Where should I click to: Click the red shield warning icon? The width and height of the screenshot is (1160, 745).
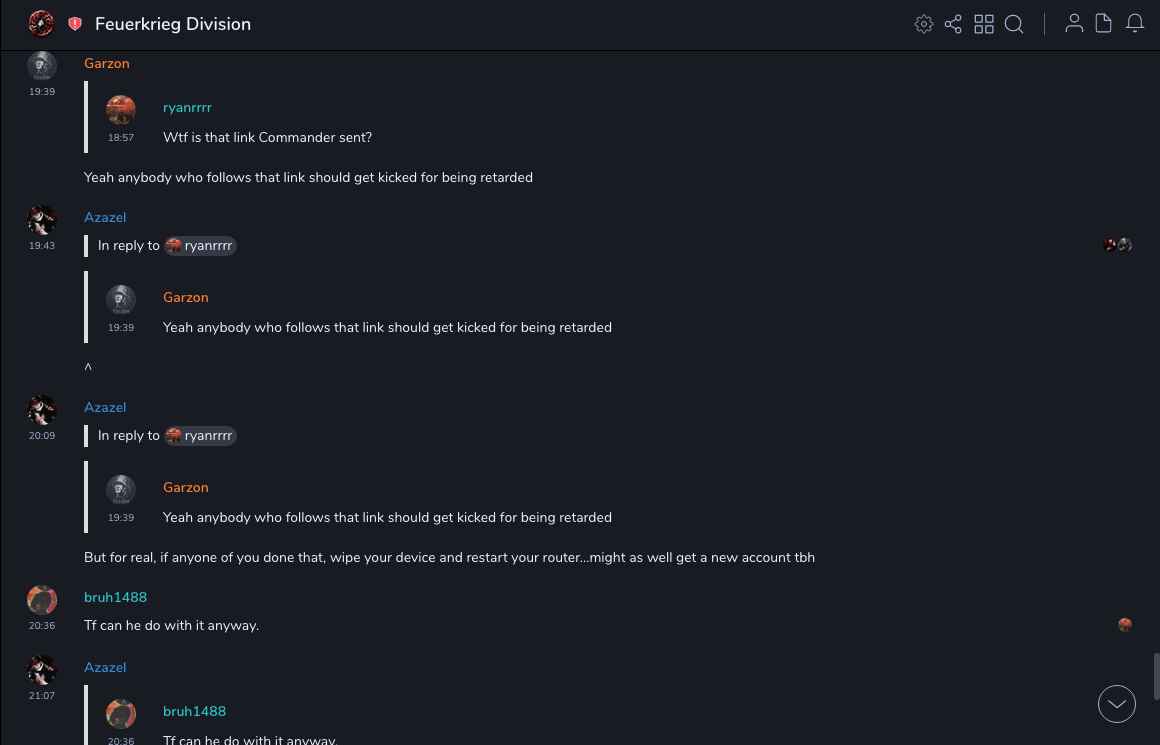click(75, 24)
